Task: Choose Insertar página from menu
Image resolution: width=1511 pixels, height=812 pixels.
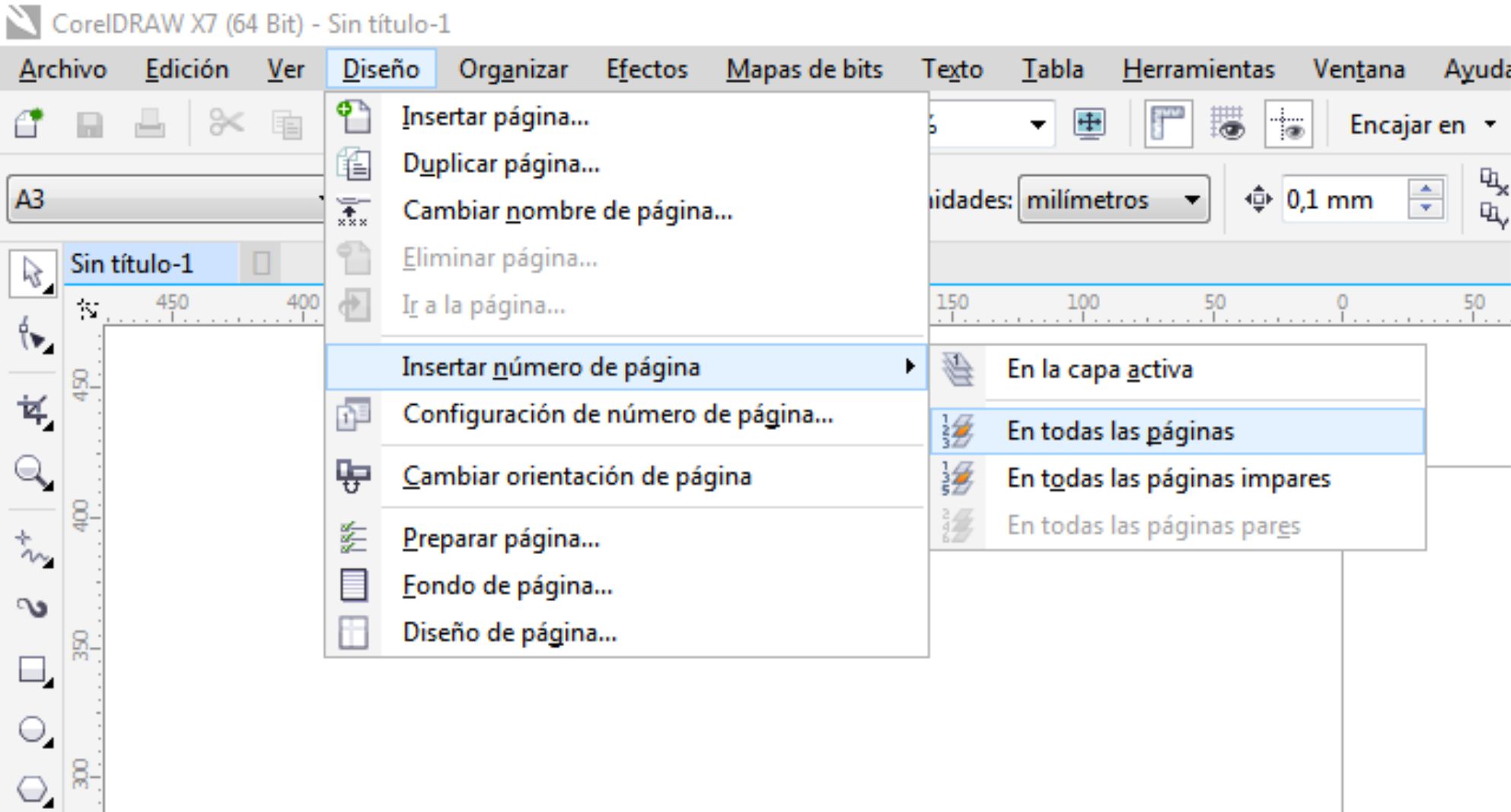Action: pyautogui.click(x=627, y=117)
